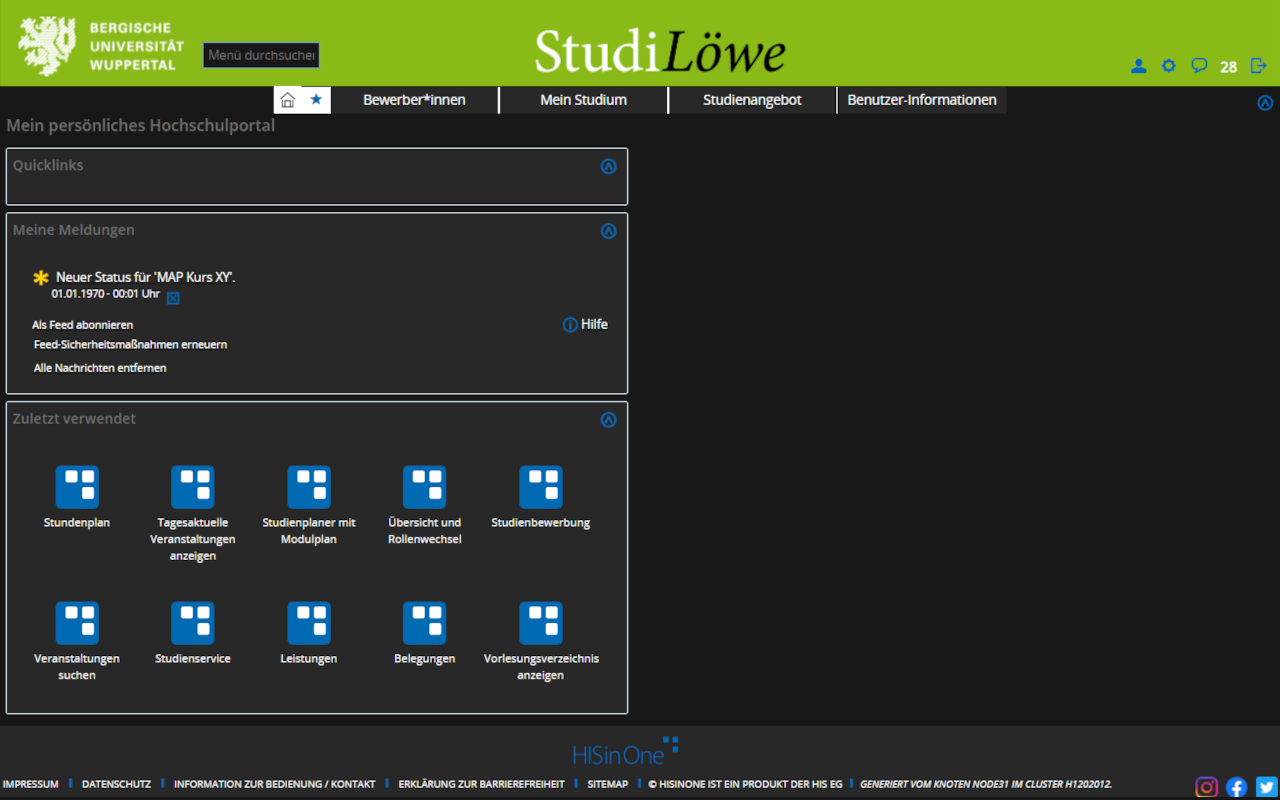Image resolution: width=1280 pixels, height=800 pixels.
Task: Open the Instagram icon in footer
Action: 1207,787
